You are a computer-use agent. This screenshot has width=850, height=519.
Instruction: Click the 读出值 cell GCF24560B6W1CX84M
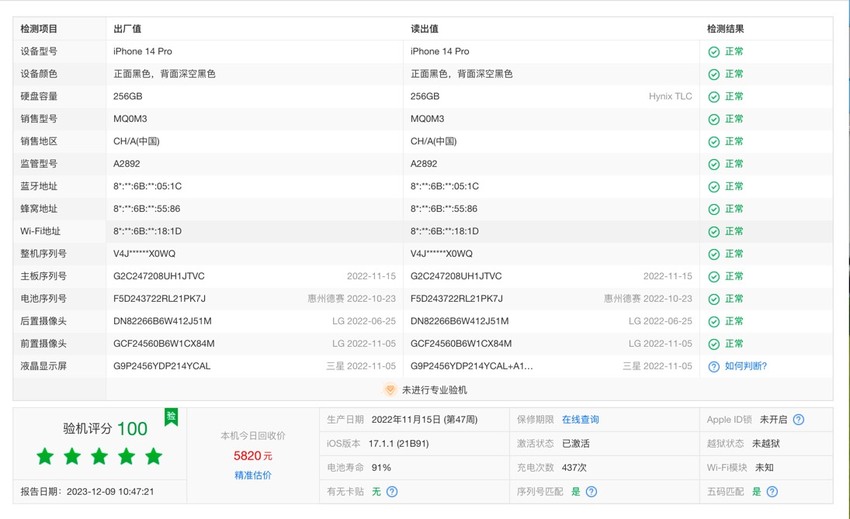(x=461, y=344)
